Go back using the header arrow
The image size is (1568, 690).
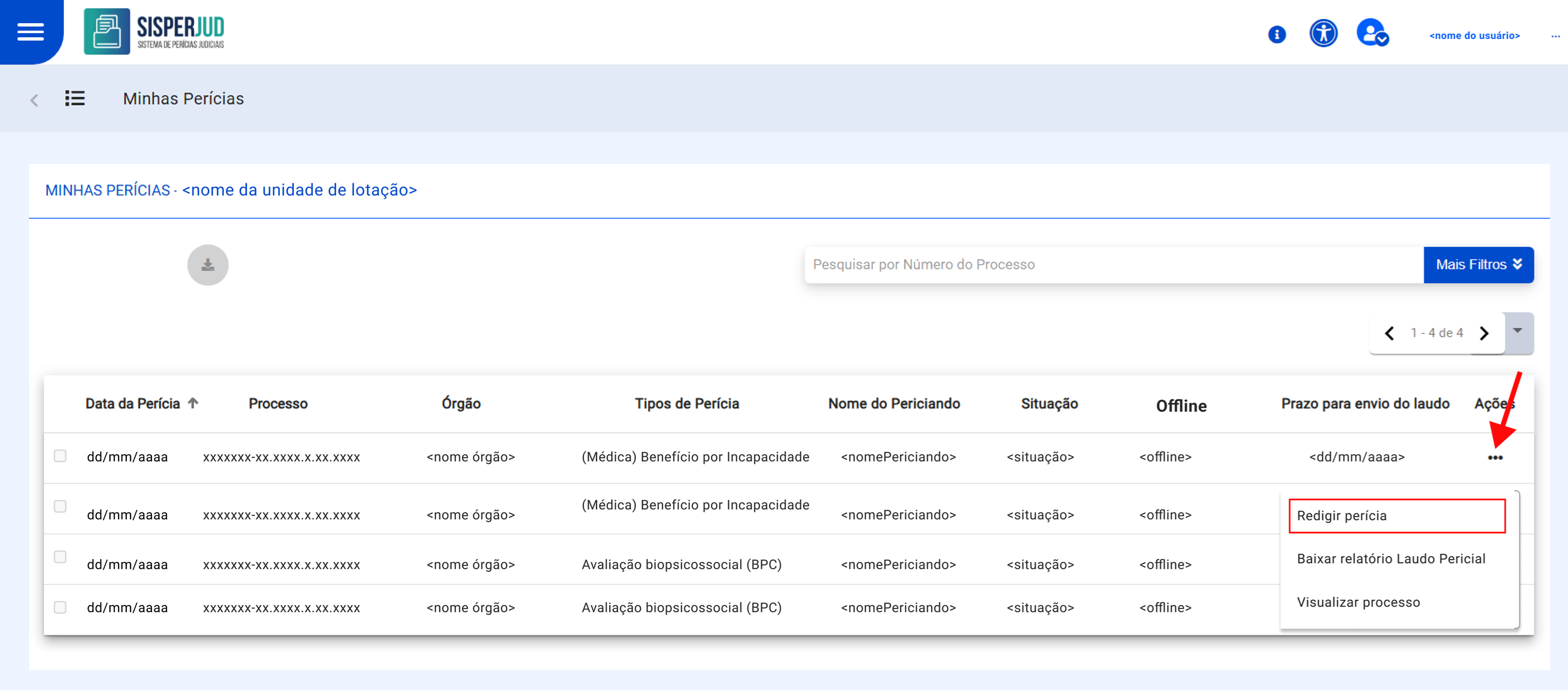[35, 100]
